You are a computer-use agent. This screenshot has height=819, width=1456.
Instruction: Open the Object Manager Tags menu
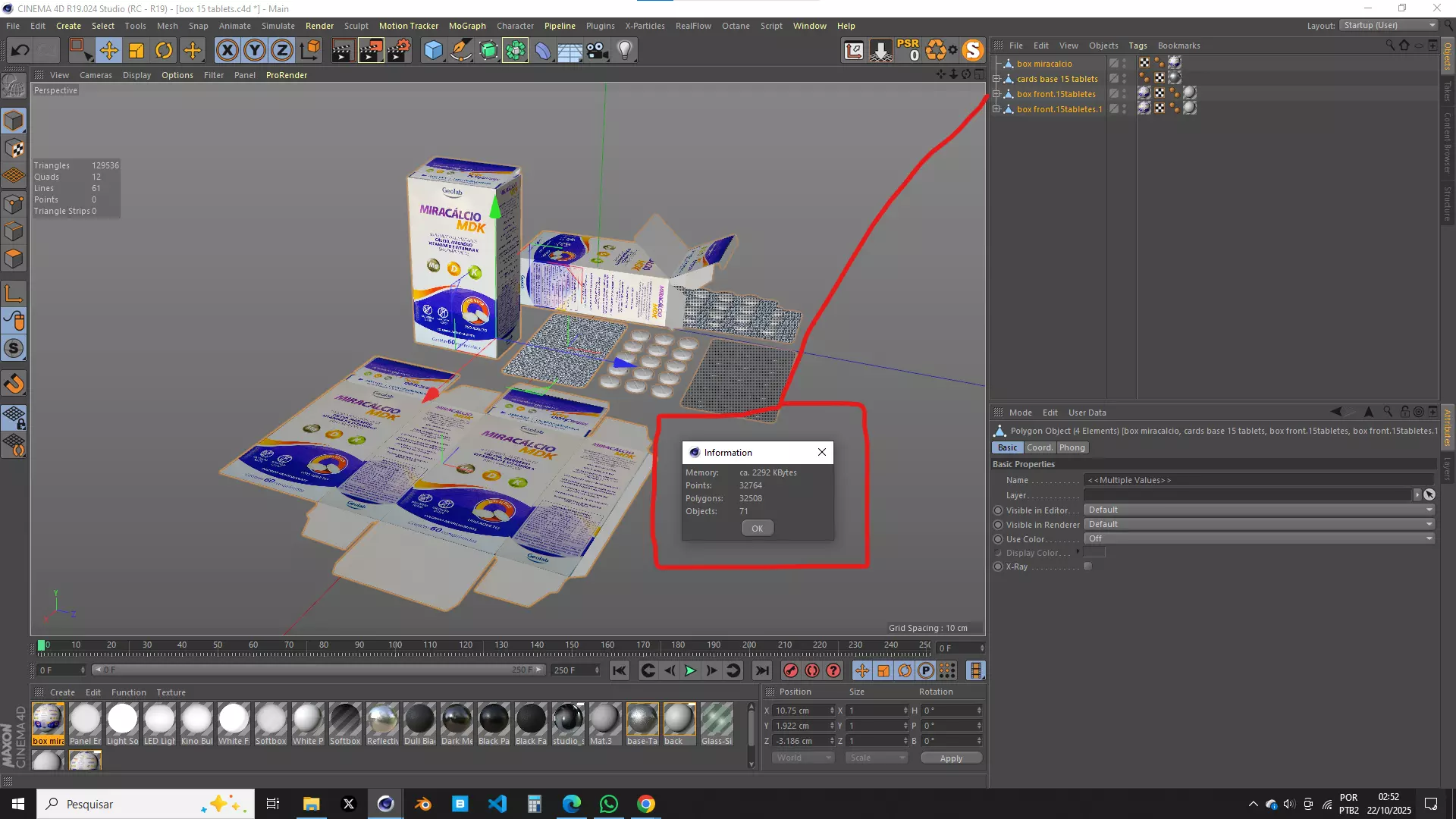pyautogui.click(x=1137, y=45)
